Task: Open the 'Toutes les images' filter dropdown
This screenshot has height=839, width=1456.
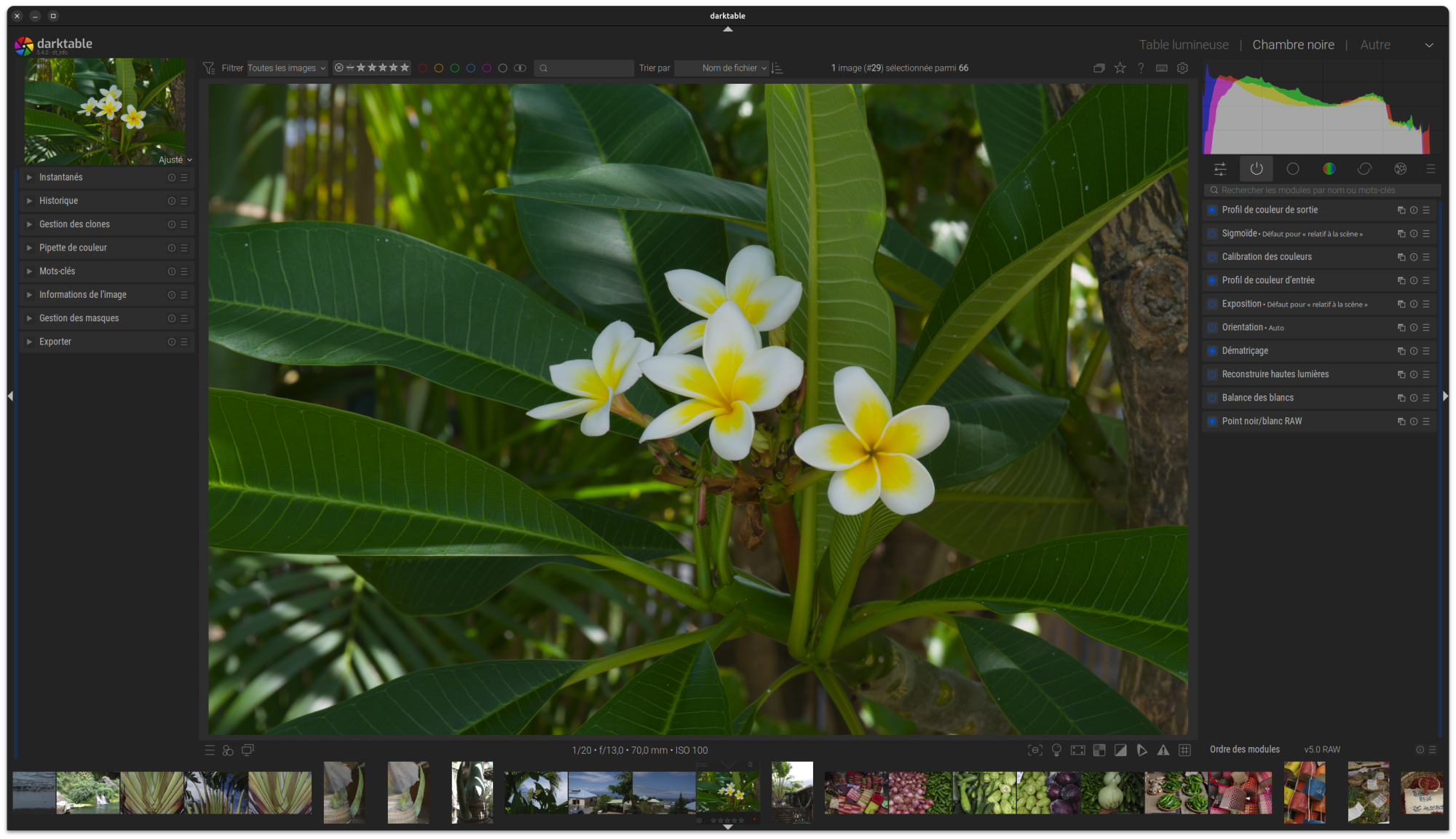Action: [287, 68]
